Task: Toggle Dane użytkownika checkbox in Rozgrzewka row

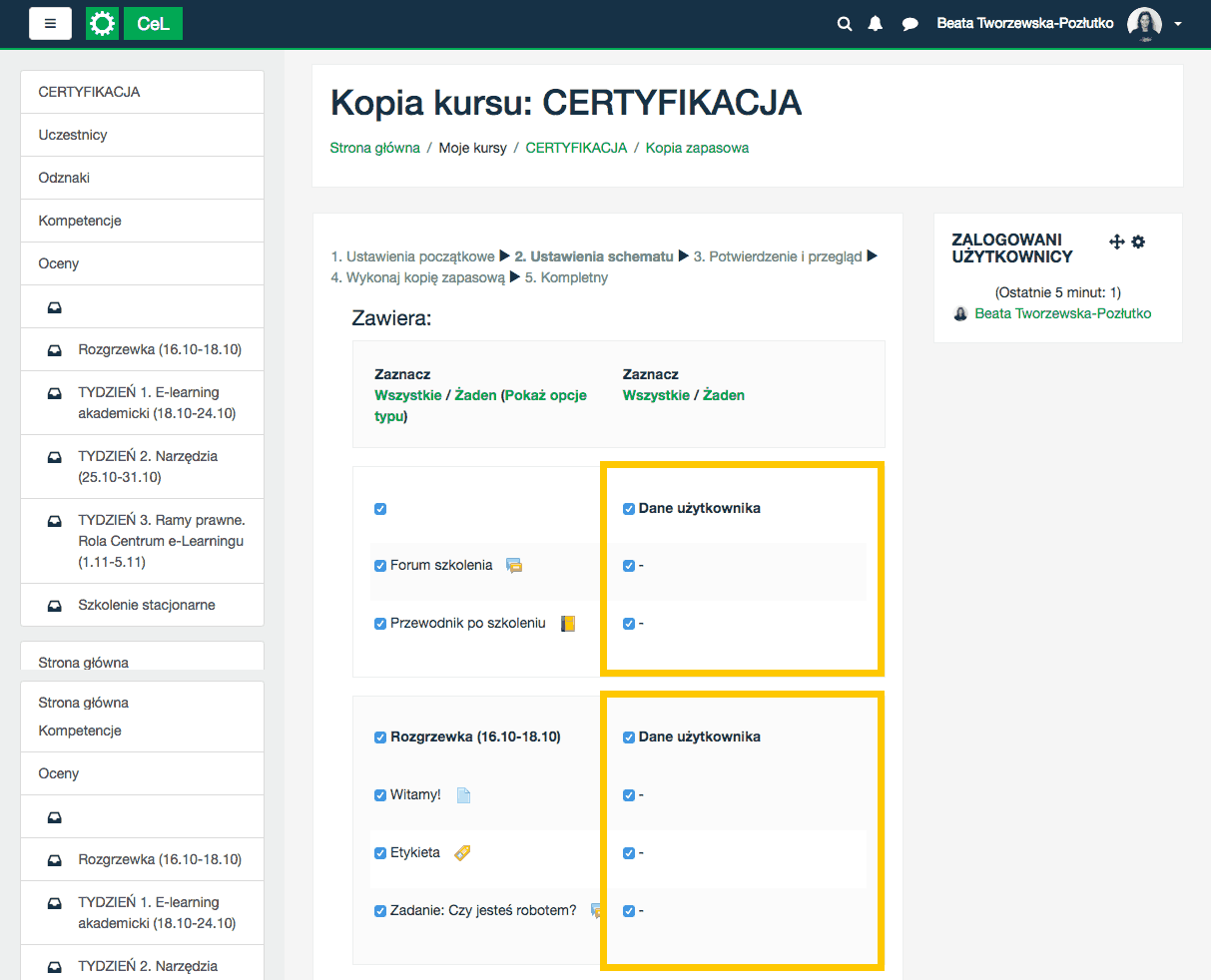Action: pyautogui.click(x=629, y=737)
